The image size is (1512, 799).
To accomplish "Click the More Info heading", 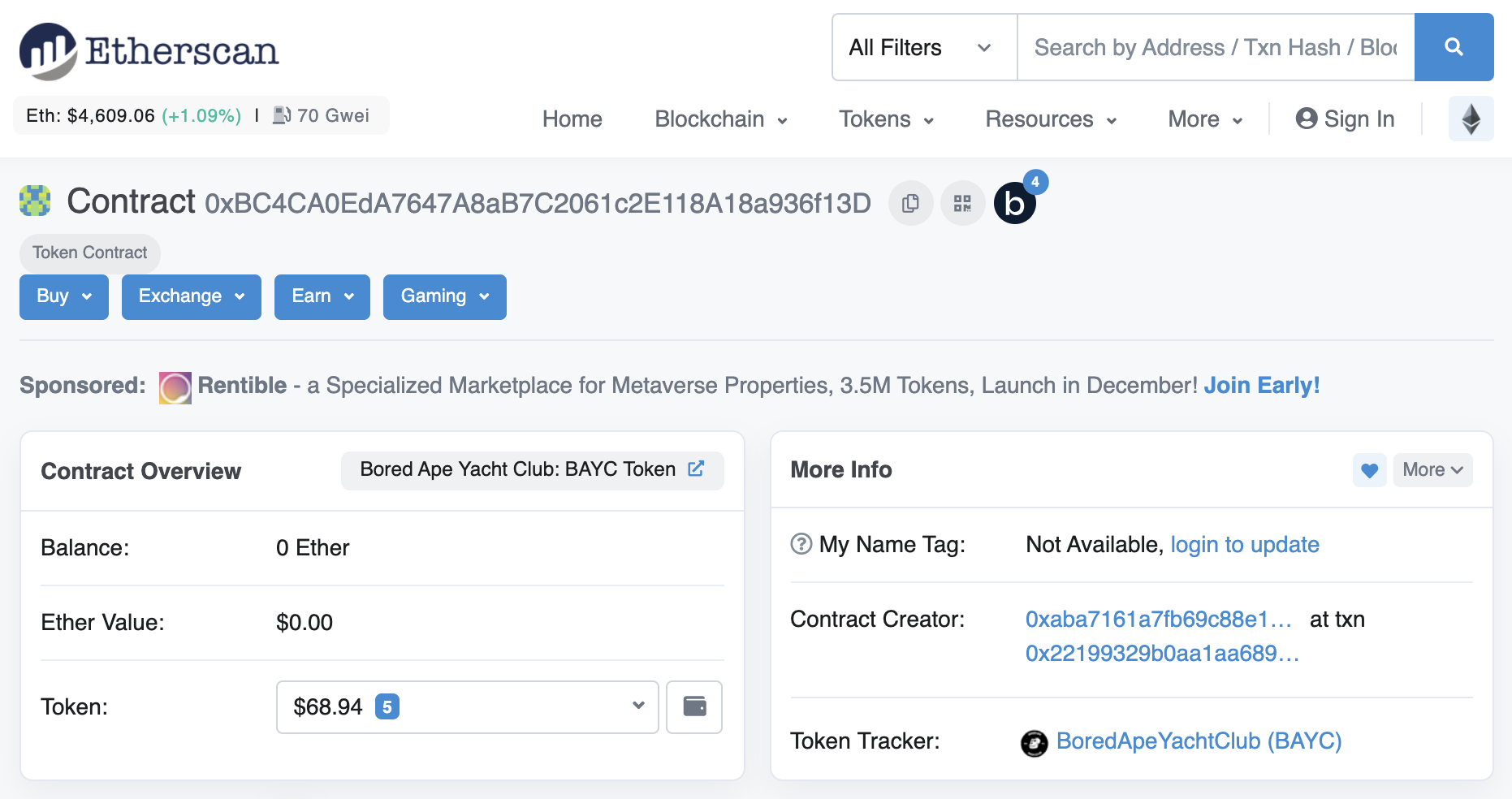I will (x=841, y=470).
